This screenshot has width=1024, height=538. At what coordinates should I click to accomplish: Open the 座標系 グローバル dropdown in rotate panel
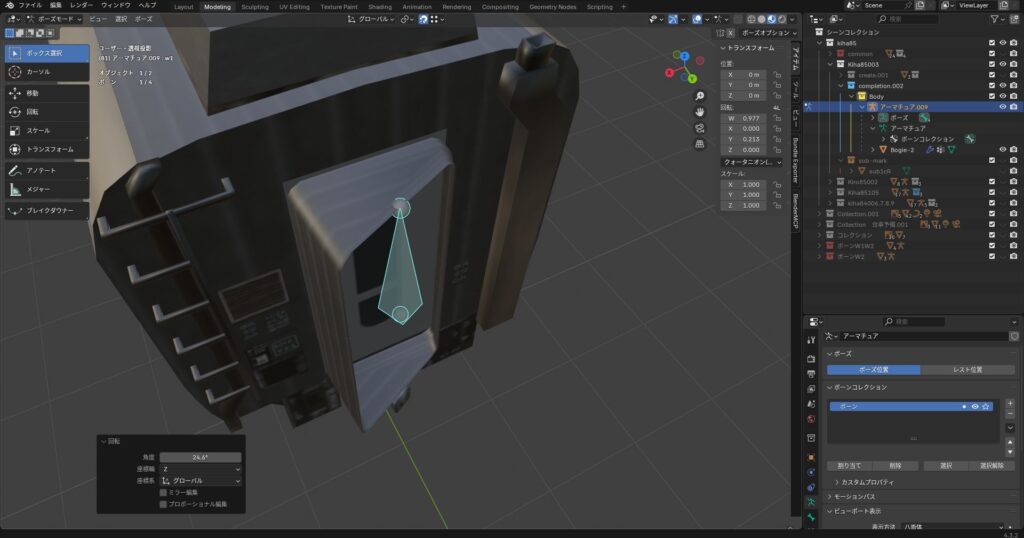click(200, 481)
